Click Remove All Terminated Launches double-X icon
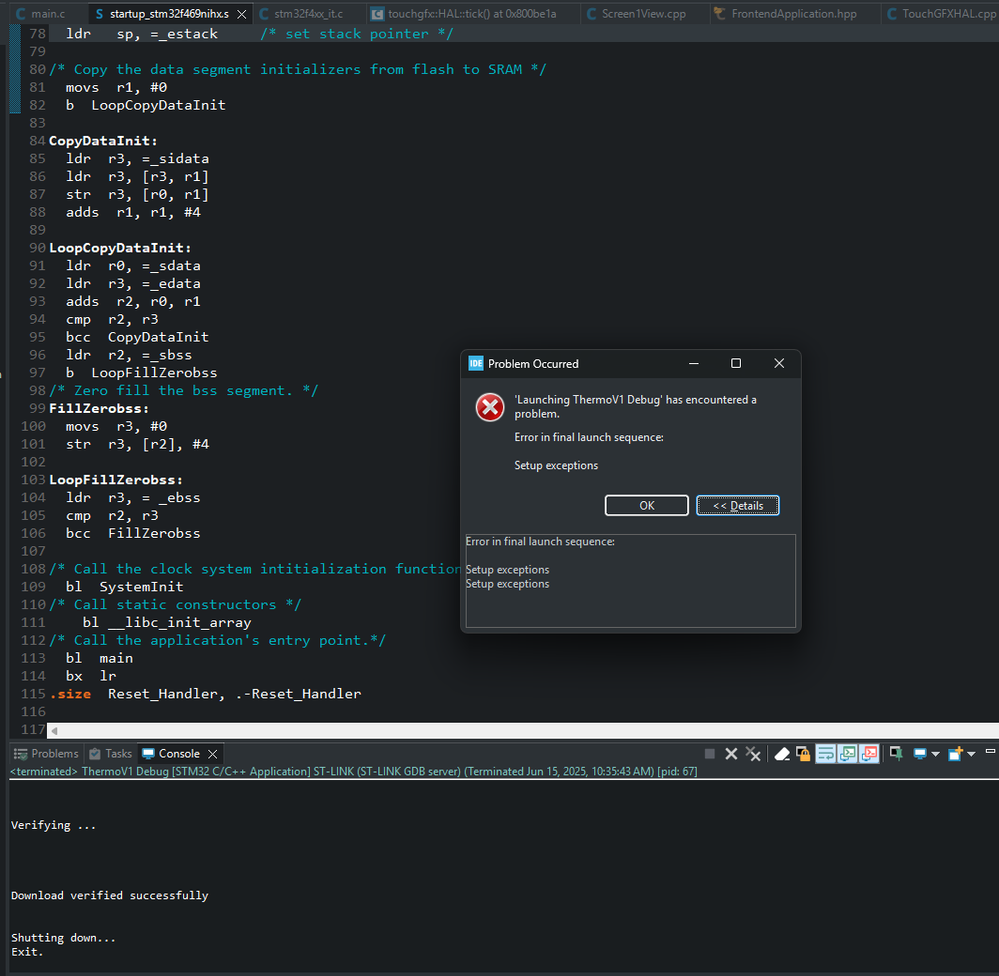 tap(753, 754)
